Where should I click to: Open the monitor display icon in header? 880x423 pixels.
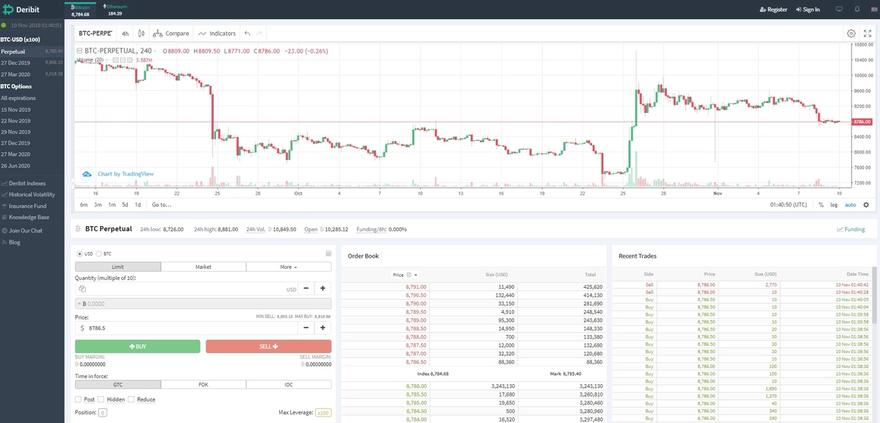(x=840, y=10)
